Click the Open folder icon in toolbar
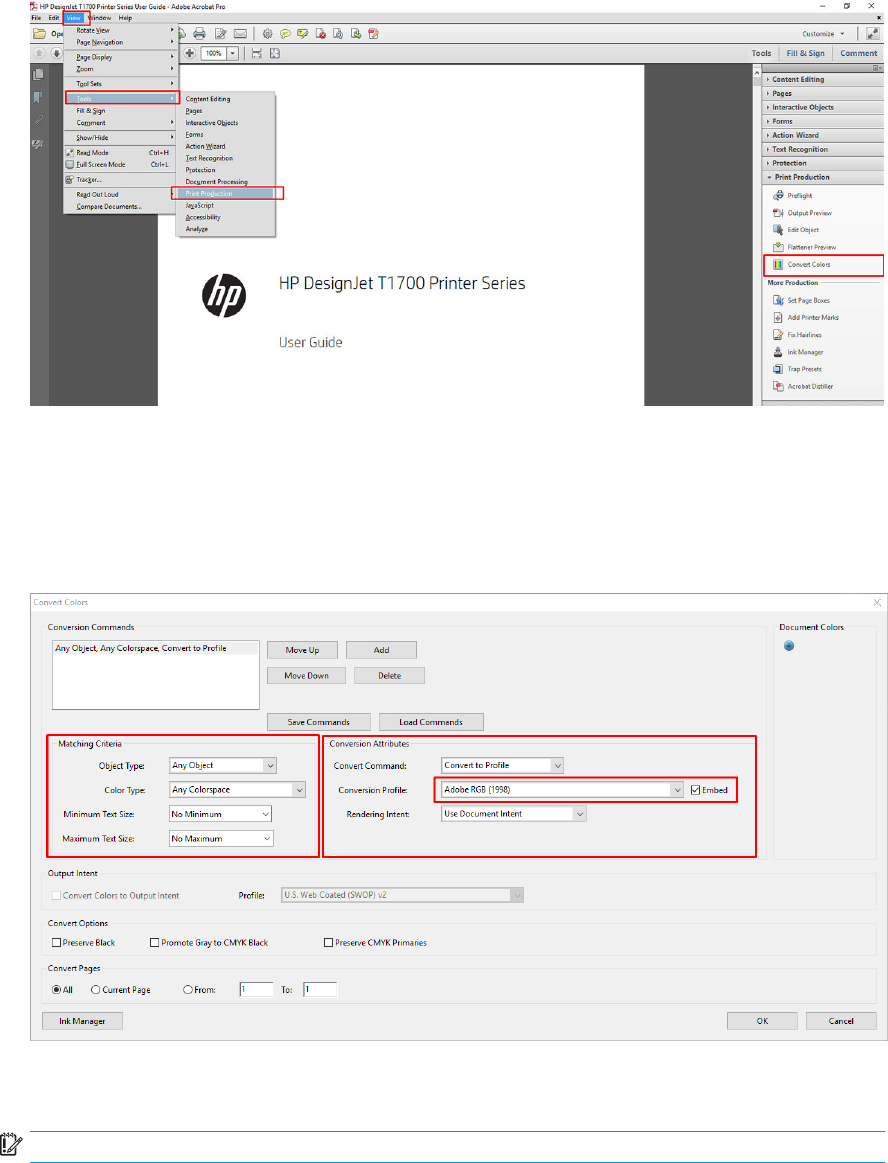The height and width of the screenshot is (1163, 888). pyautogui.click(x=39, y=33)
